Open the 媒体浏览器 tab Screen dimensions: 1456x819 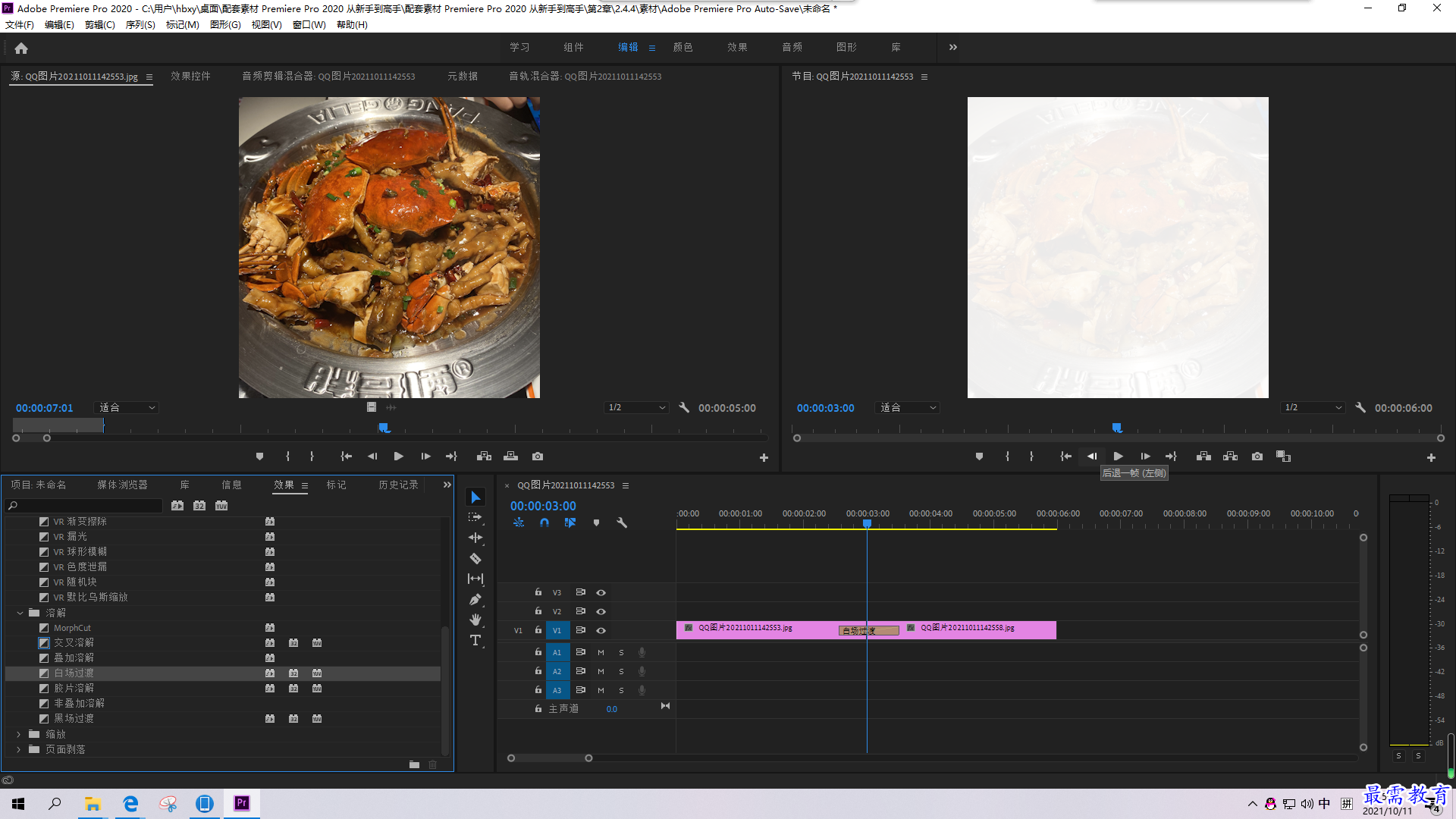(122, 485)
